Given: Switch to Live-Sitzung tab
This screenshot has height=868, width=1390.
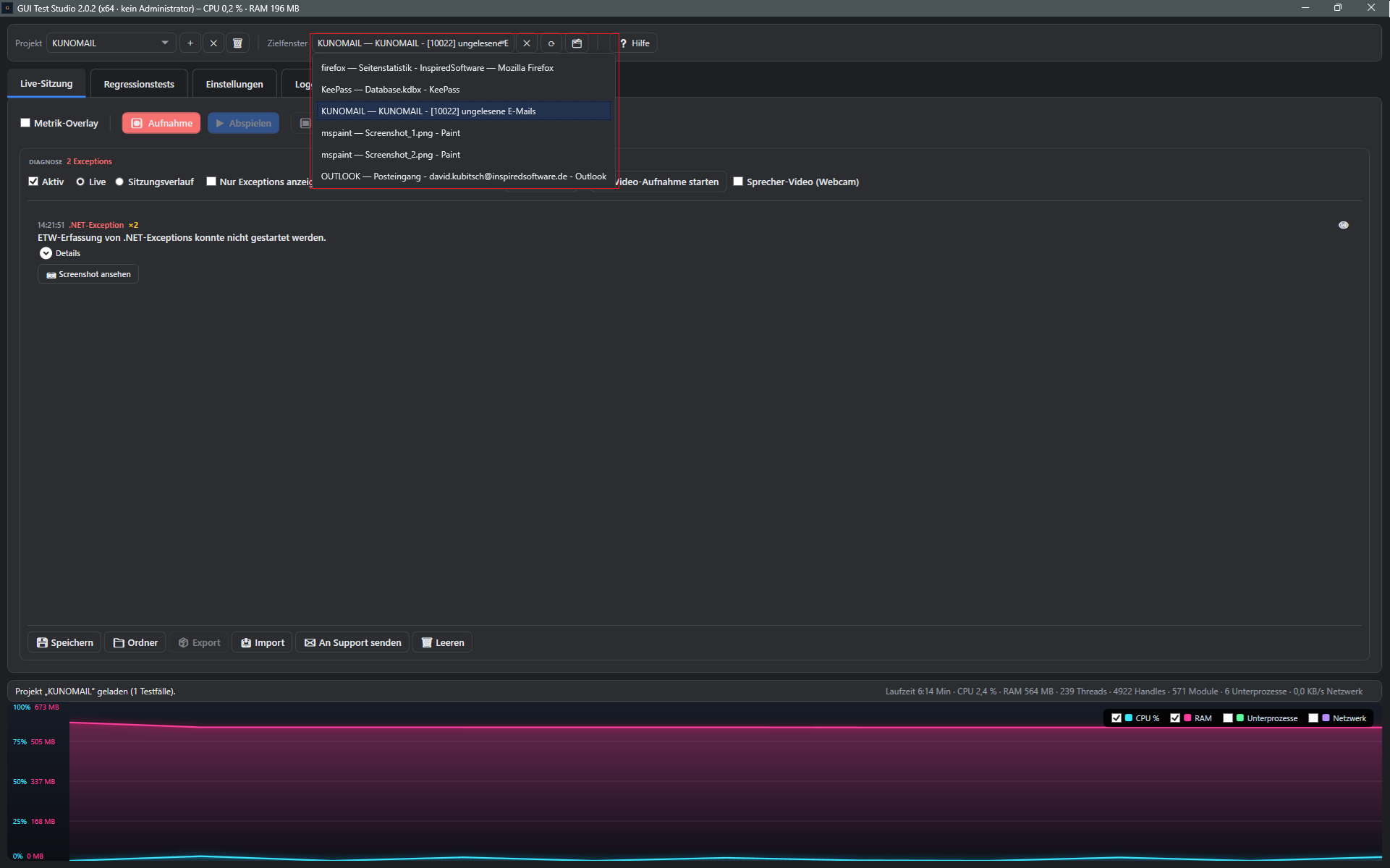Looking at the screenshot, I should pos(46,84).
